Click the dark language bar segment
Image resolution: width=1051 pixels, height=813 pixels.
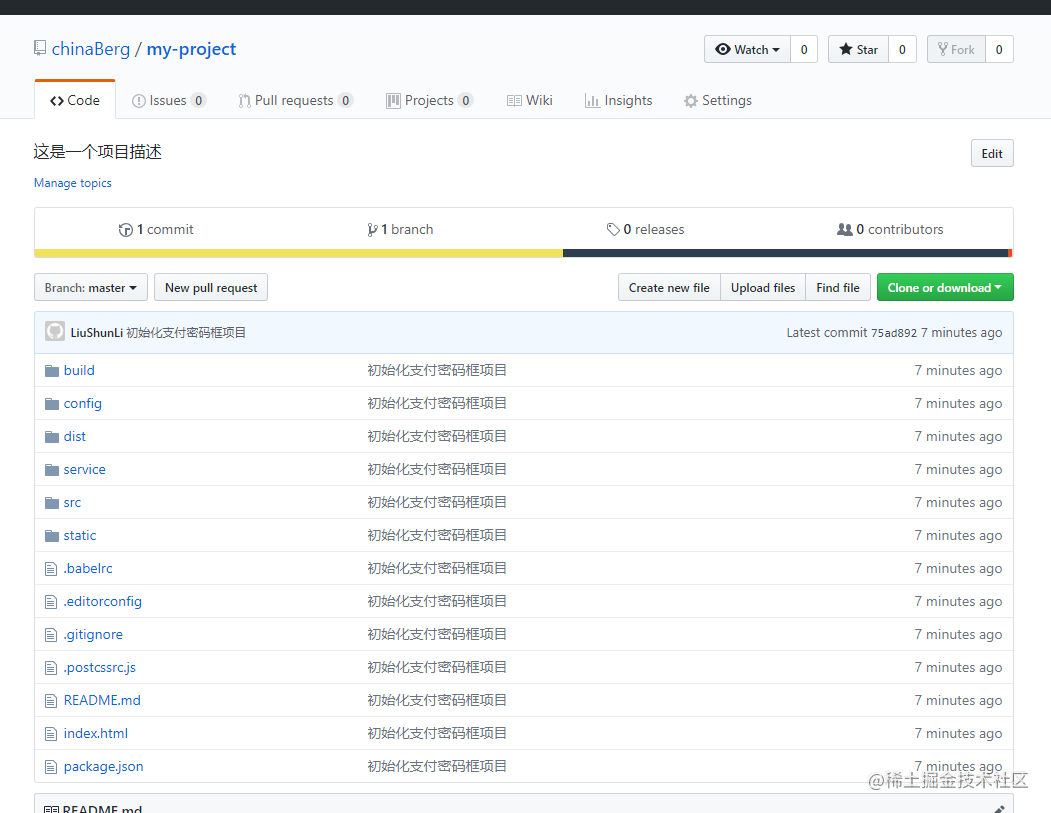786,253
